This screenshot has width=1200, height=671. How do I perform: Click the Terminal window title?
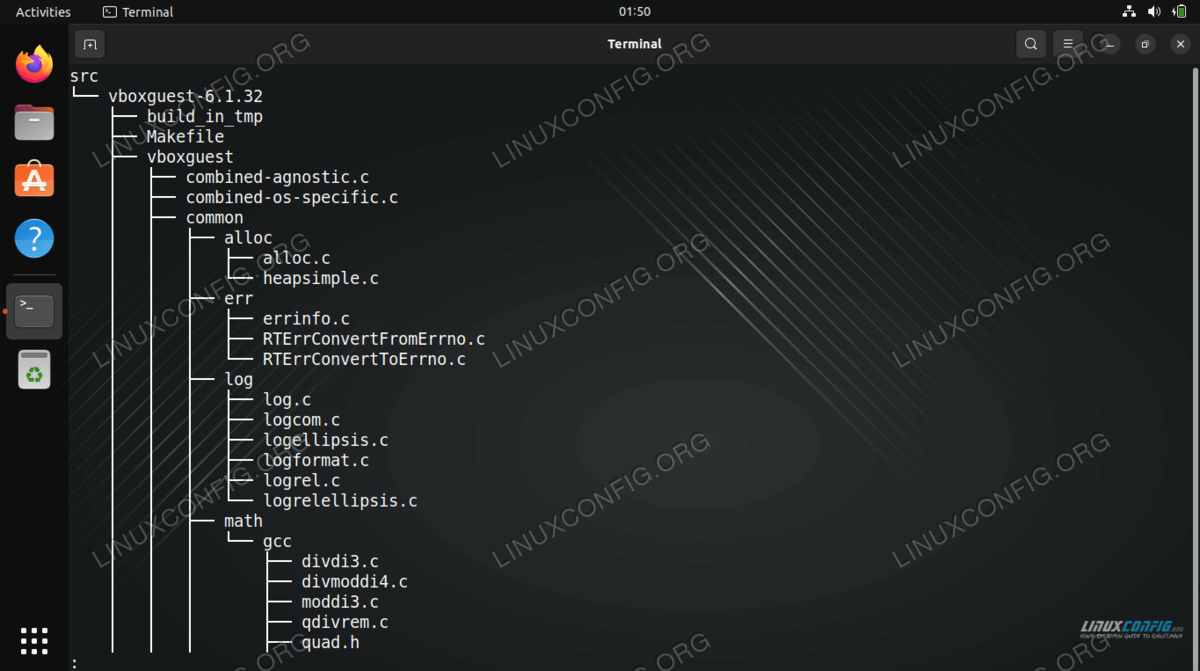[635, 44]
